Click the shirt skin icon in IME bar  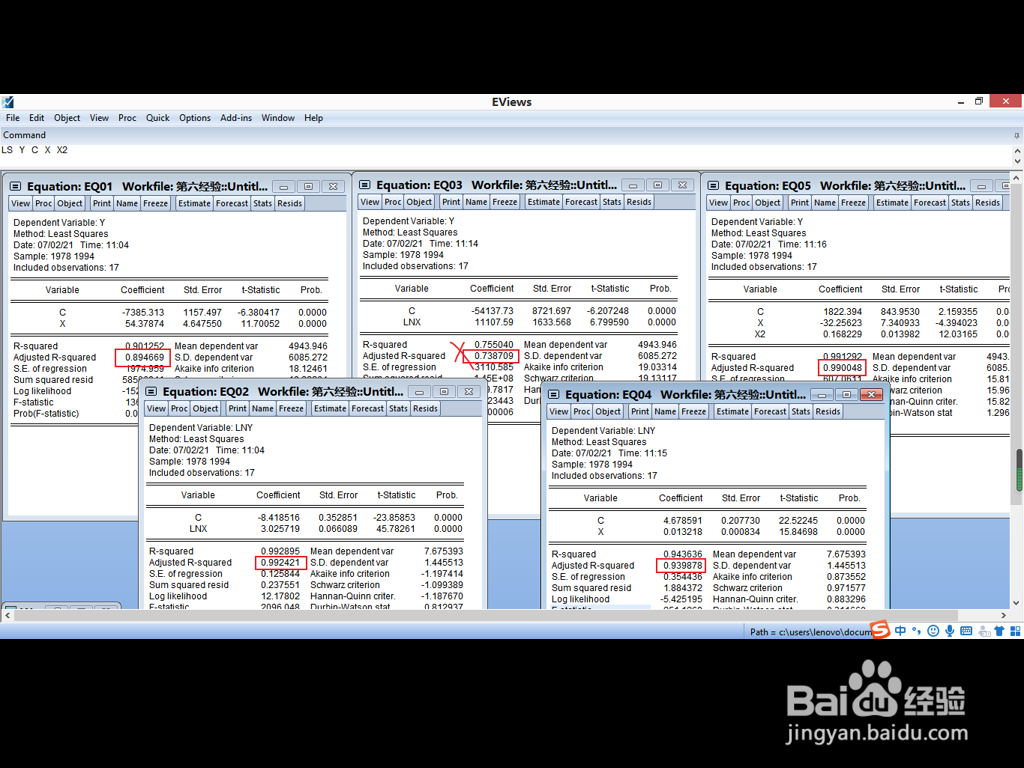pyautogui.click(x=999, y=631)
